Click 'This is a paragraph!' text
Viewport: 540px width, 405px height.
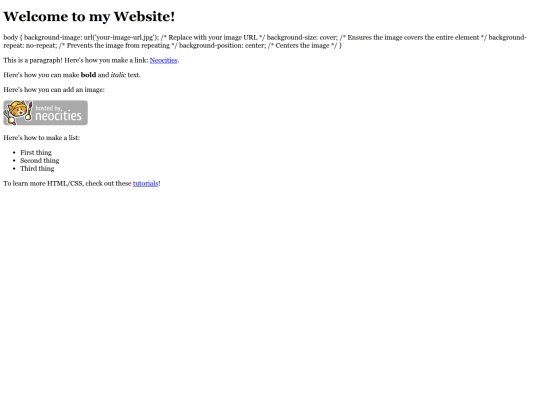[33, 60]
